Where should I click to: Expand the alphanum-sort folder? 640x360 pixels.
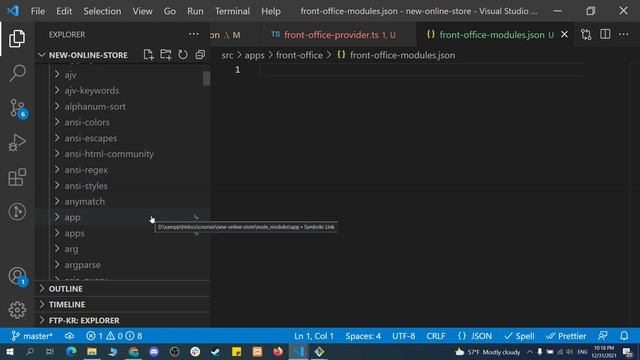click(122, 107)
